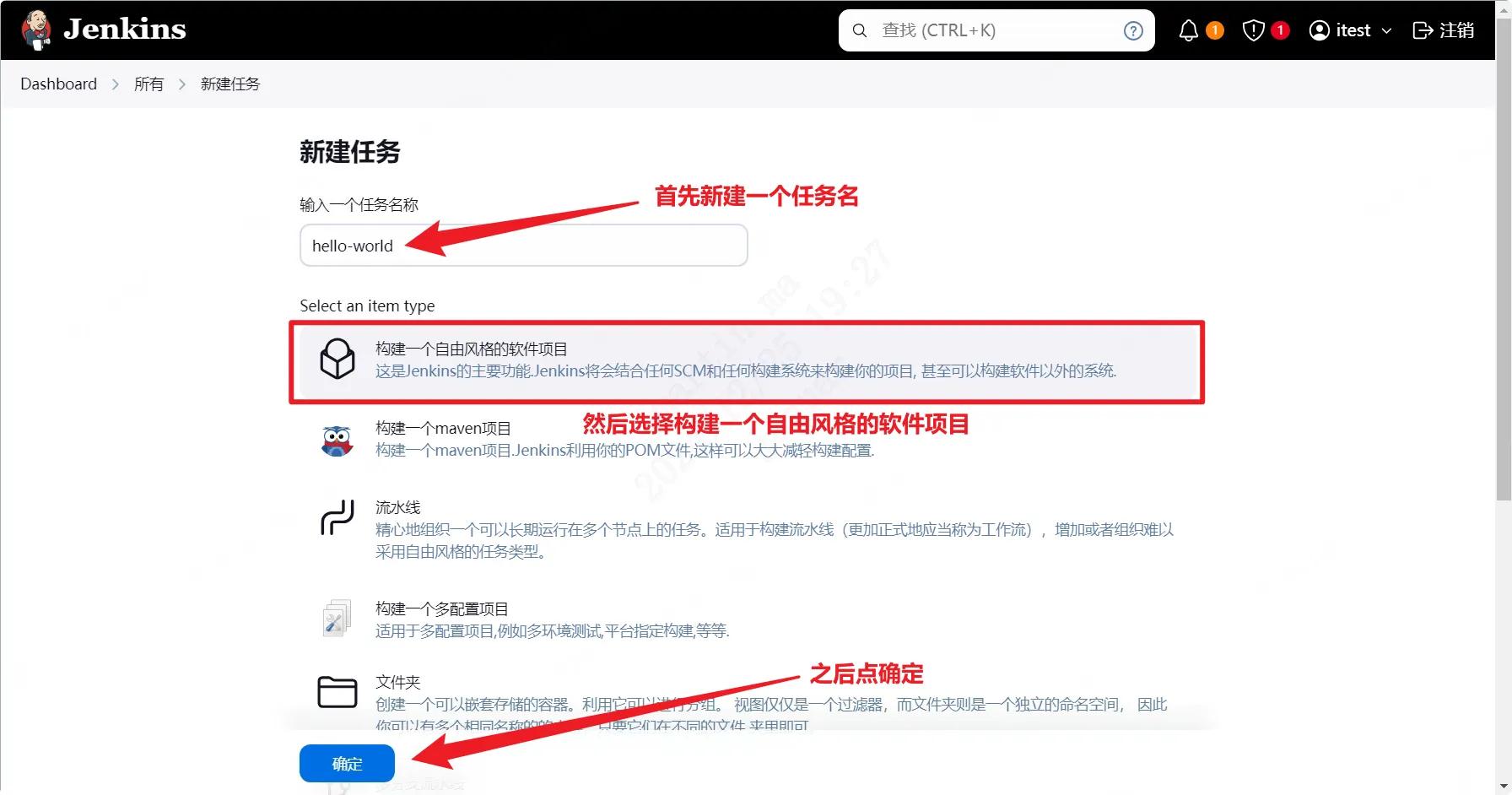Viewport: 1512px width, 795px height.
Task: Click the description 适用于多配置项目 text
Action: (553, 631)
